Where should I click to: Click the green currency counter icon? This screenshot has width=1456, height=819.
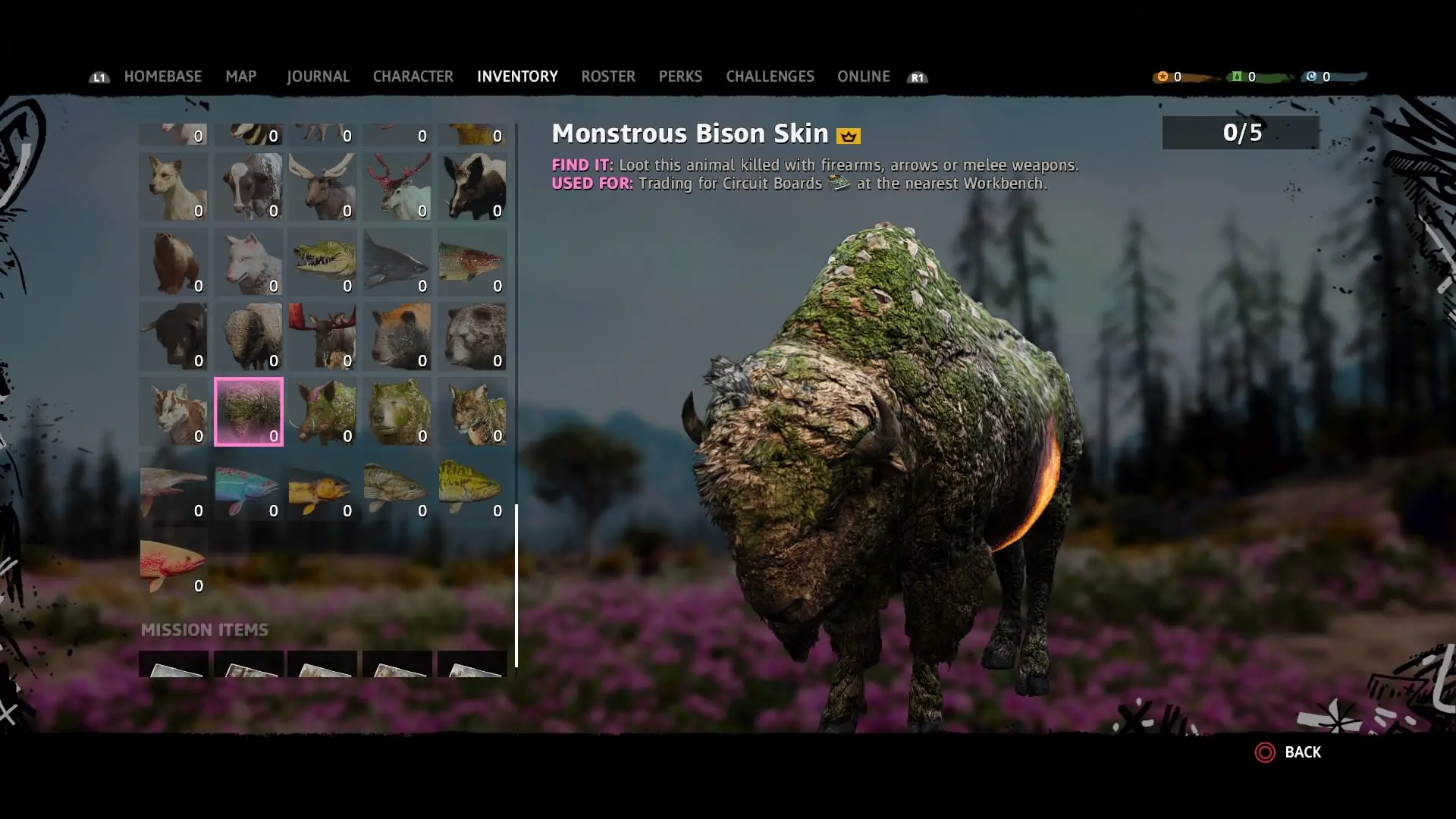click(x=1237, y=77)
